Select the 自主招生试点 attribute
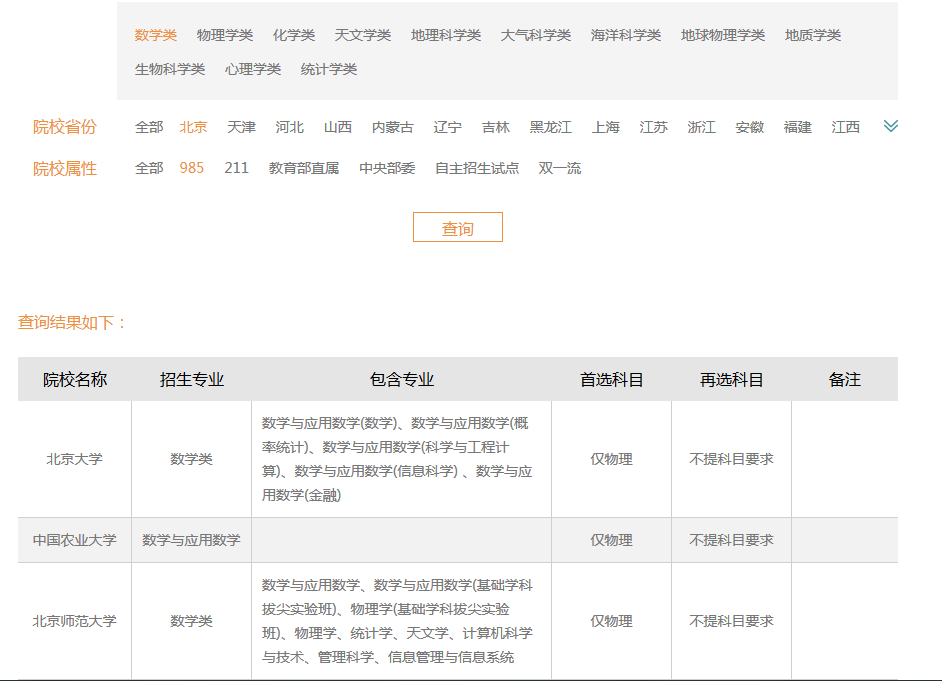This screenshot has height=681, width=942. [477, 168]
